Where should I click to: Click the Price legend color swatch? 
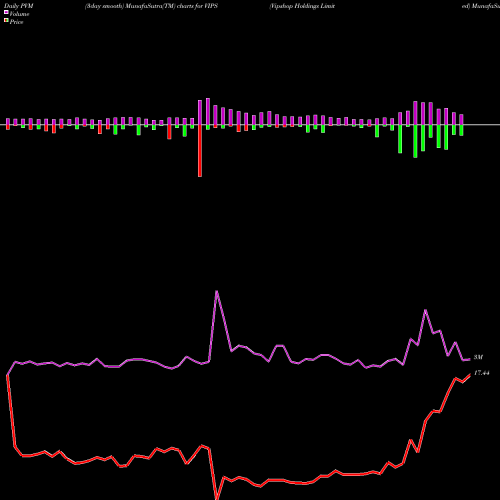tap(6, 21)
